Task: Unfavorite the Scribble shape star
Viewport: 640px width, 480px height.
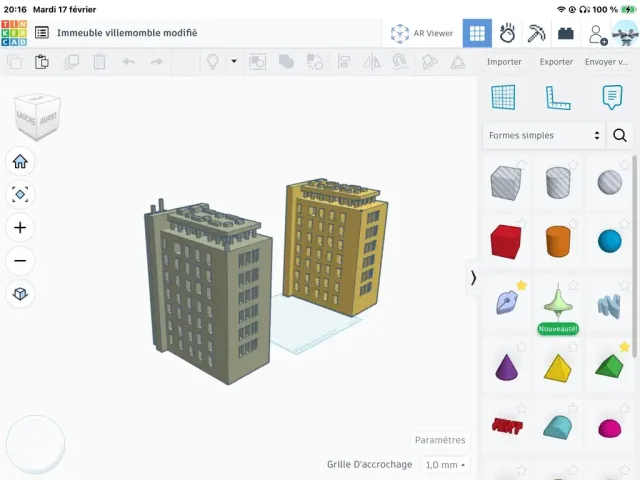Action: coord(521,285)
